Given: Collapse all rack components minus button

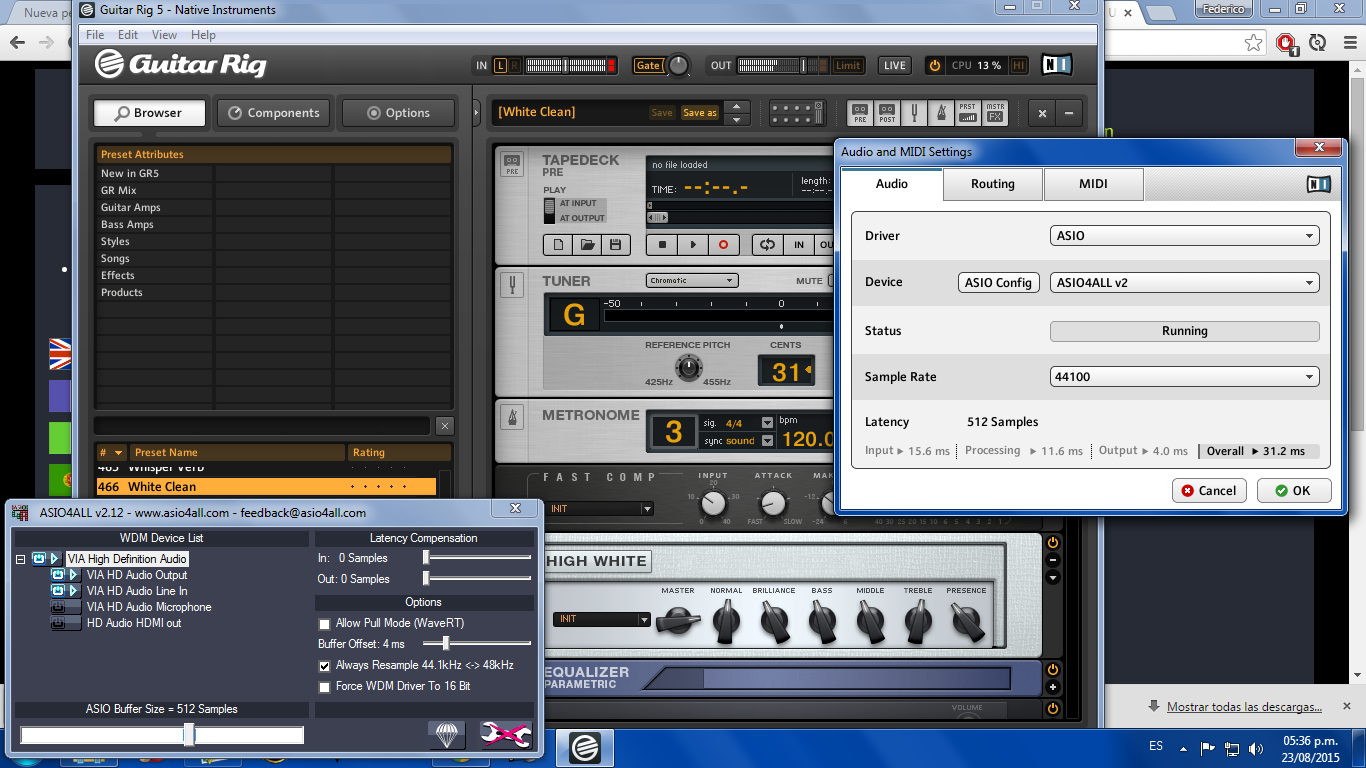Looking at the screenshot, I should [1069, 113].
